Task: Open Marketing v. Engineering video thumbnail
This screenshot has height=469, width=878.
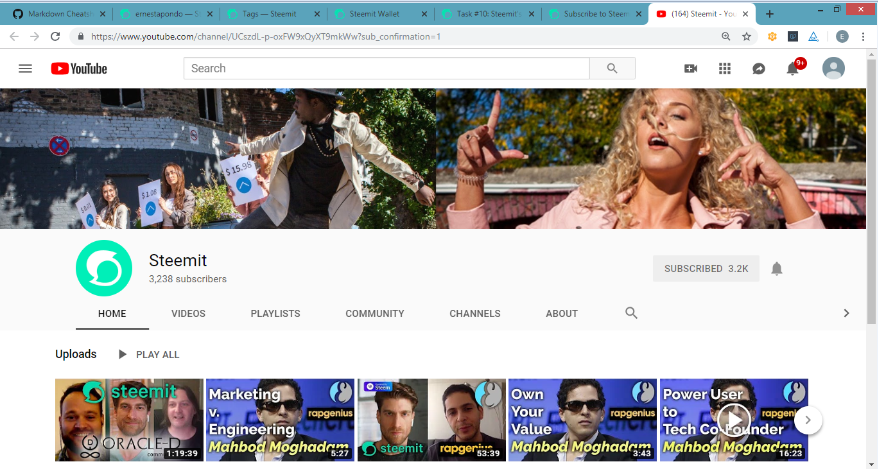Action: point(280,420)
